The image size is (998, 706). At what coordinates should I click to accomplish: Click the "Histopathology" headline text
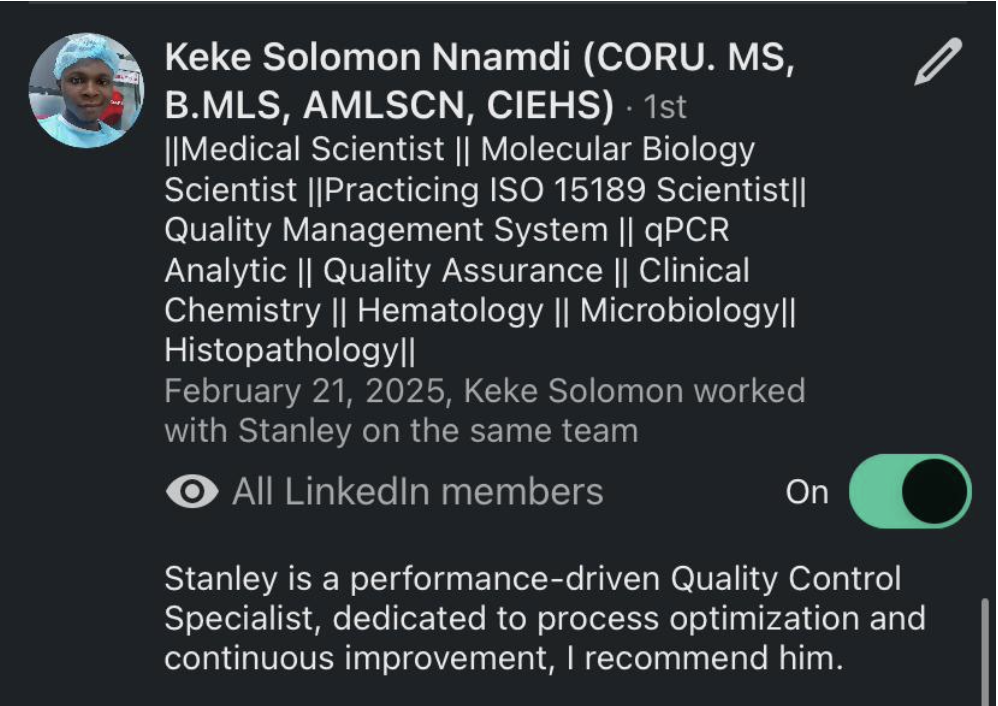281,351
